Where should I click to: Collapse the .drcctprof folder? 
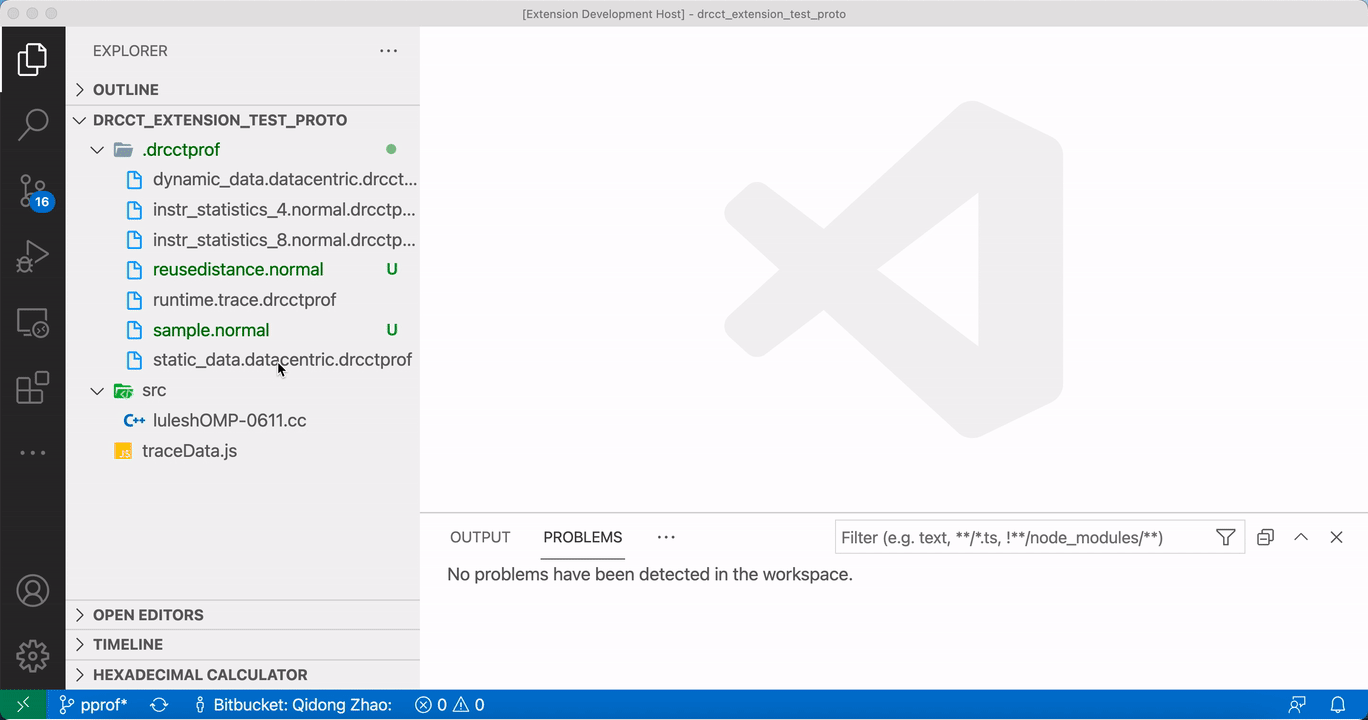click(97, 150)
